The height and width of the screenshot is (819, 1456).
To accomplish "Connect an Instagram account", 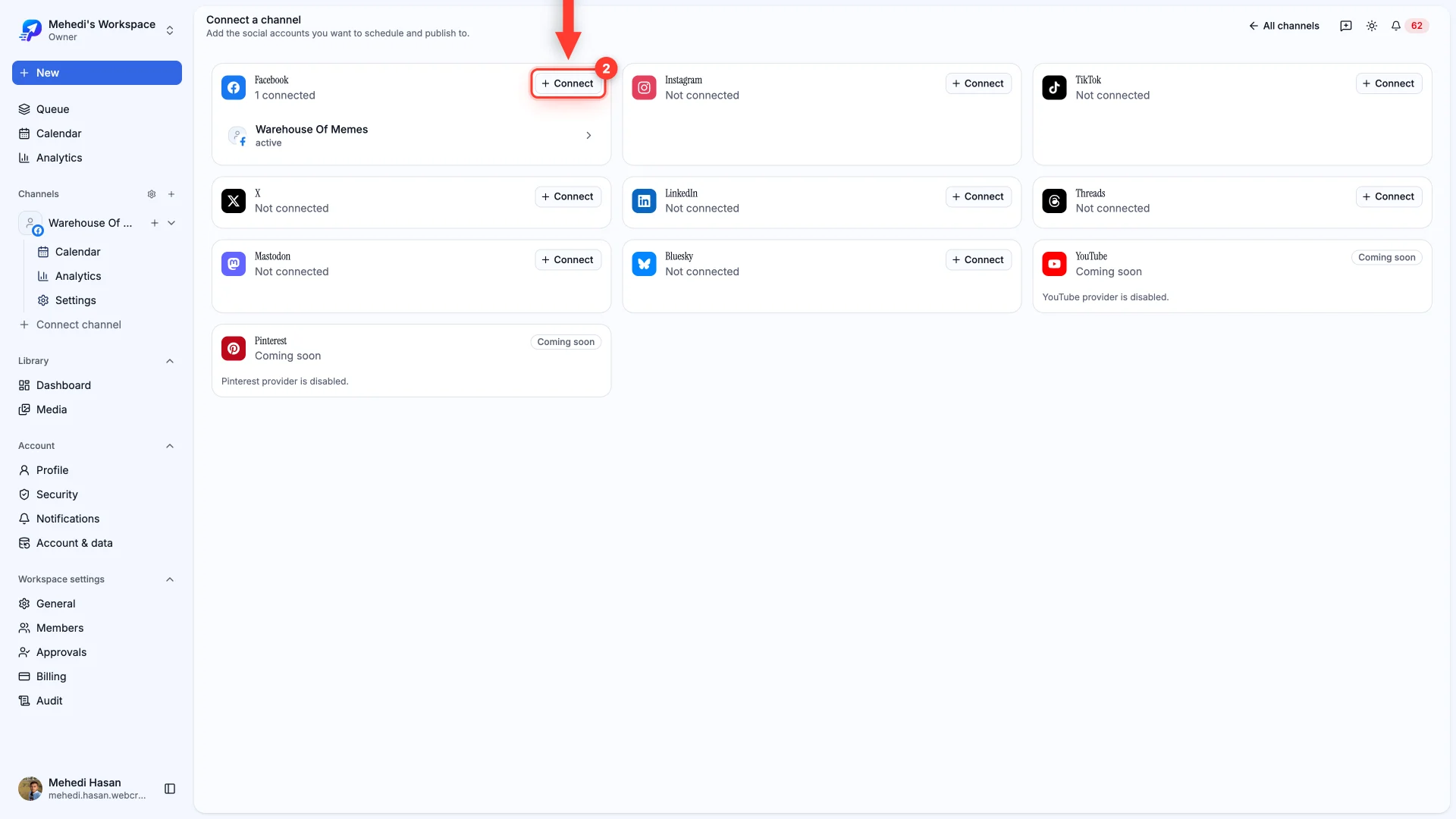I will [x=978, y=83].
